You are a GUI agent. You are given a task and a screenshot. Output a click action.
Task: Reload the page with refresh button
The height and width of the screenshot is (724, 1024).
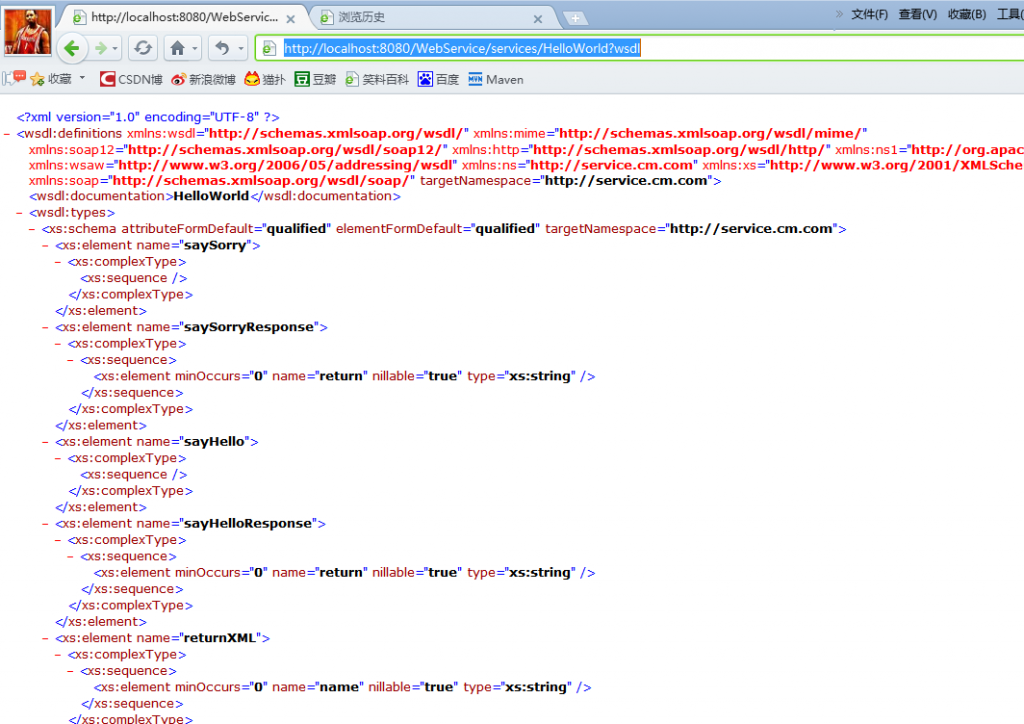[x=143, y=48]
